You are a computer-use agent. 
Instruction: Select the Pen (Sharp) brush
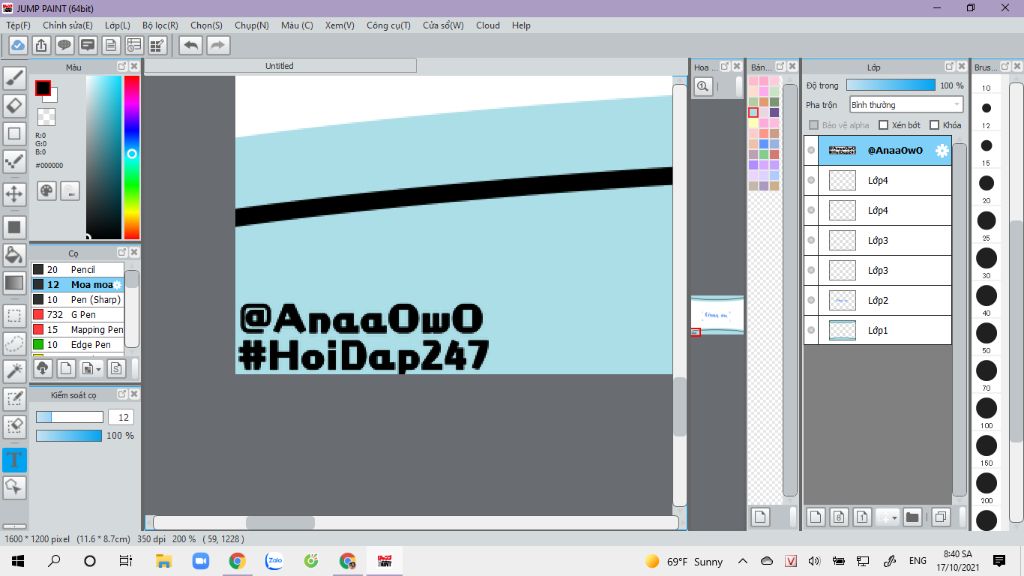(x=78, y=300)
